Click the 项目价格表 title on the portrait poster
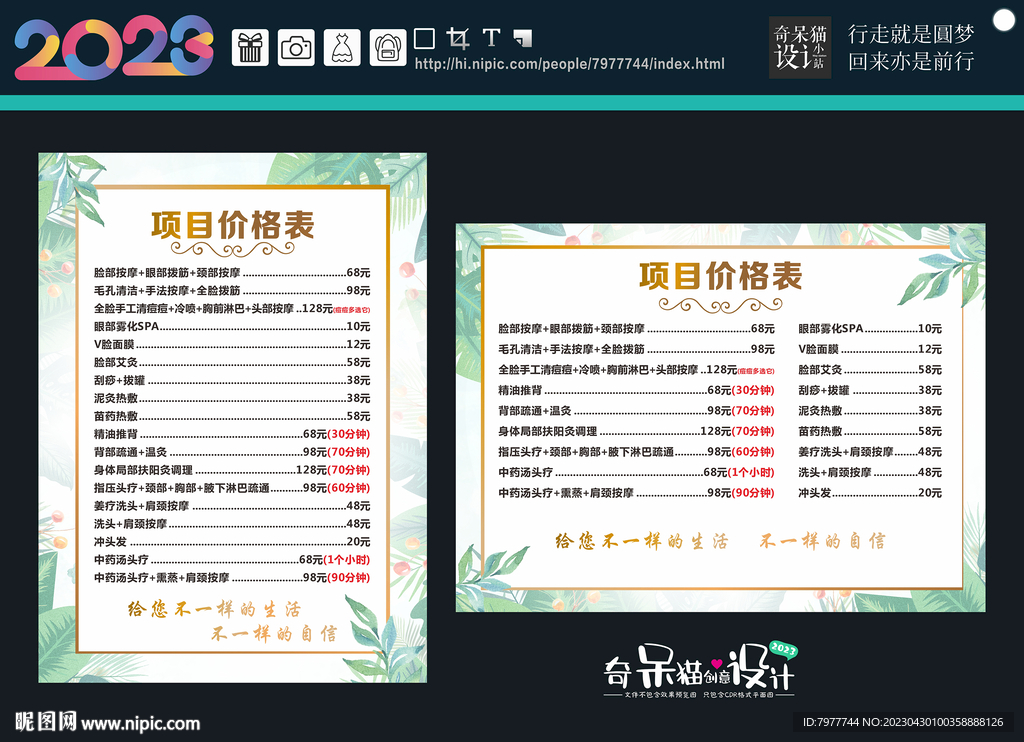The image size is (1024, 742). [x=232, y=225]
